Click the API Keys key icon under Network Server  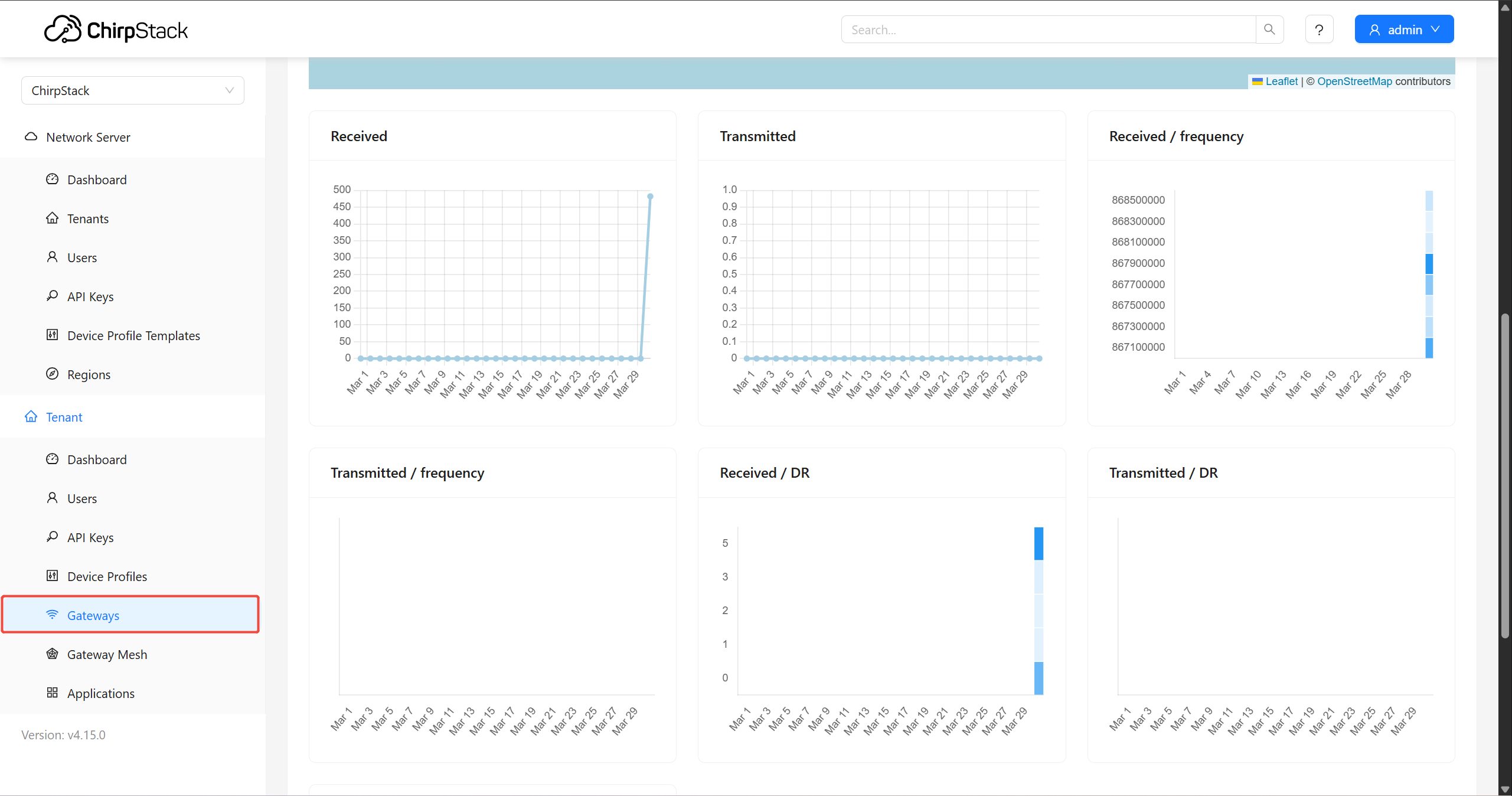53,296
